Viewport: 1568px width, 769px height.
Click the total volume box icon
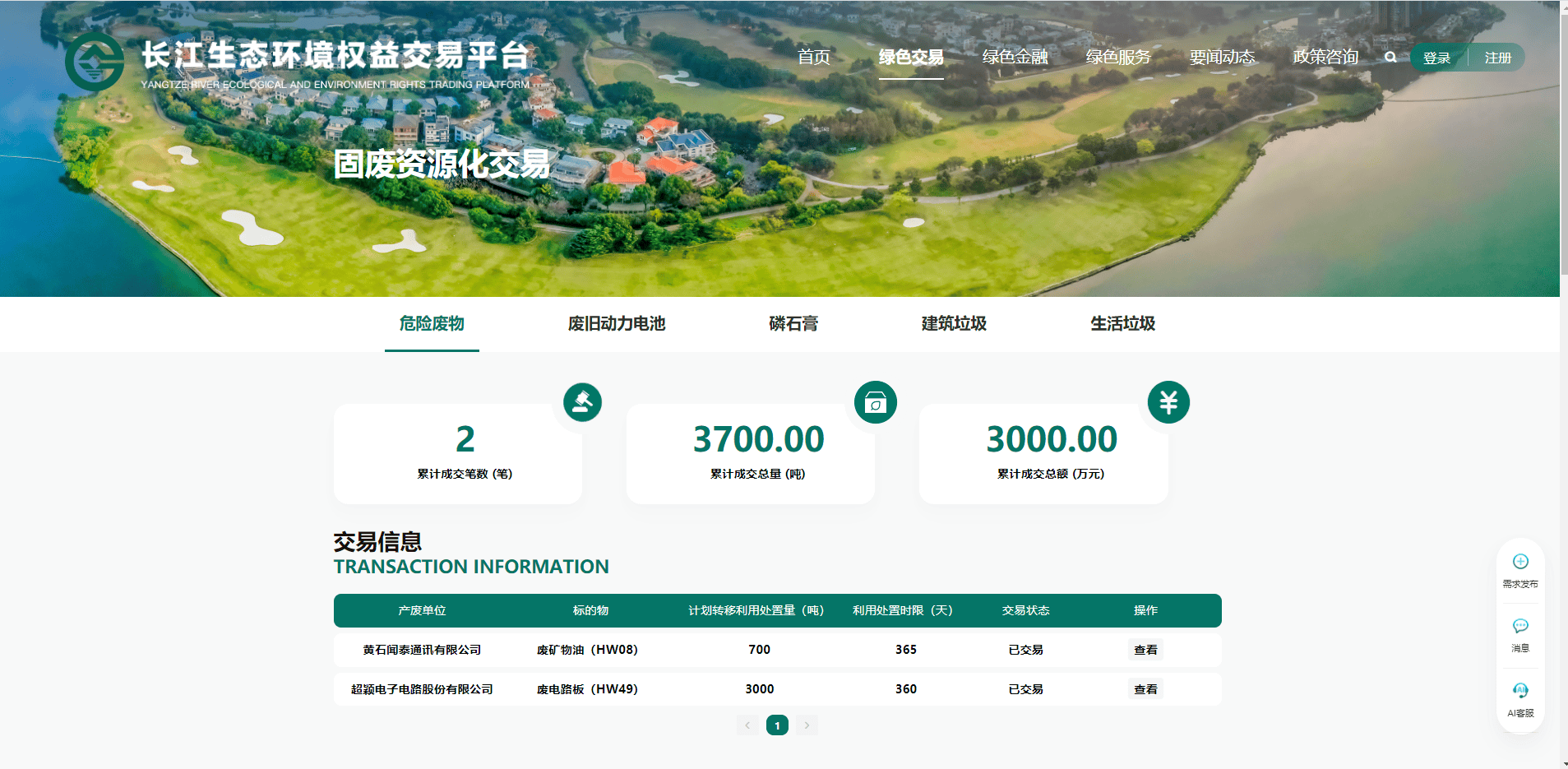(x=875, y=402)
